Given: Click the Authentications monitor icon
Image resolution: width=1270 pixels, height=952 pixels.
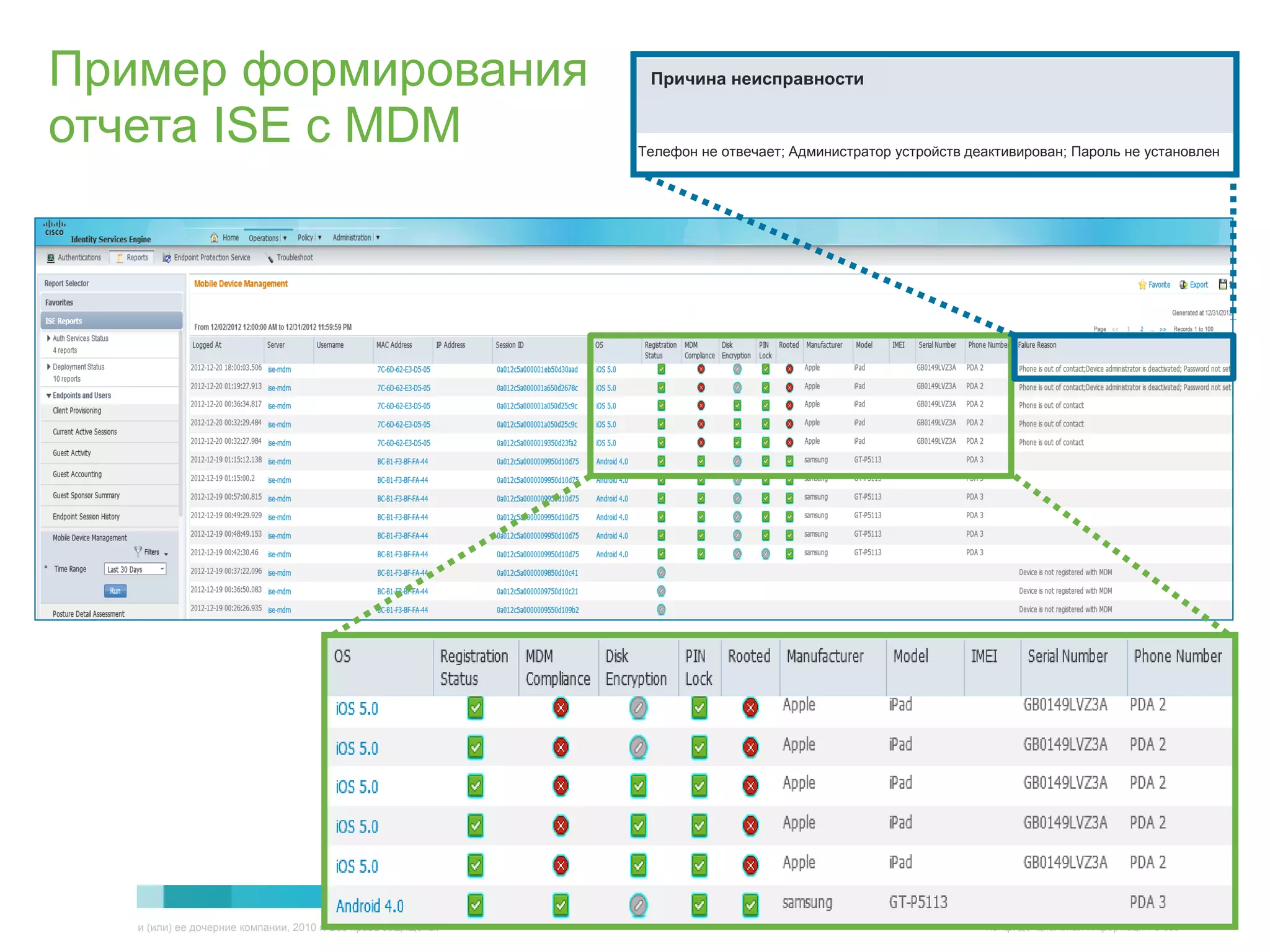Looking at the screenshot, I should (51, 258).
